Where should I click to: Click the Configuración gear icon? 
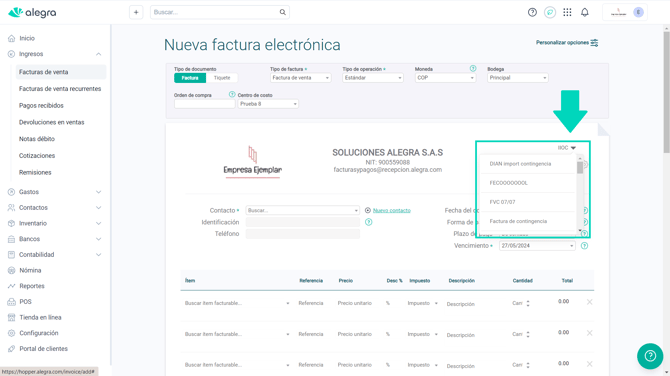pyautogui.click(x=12, y=333)
